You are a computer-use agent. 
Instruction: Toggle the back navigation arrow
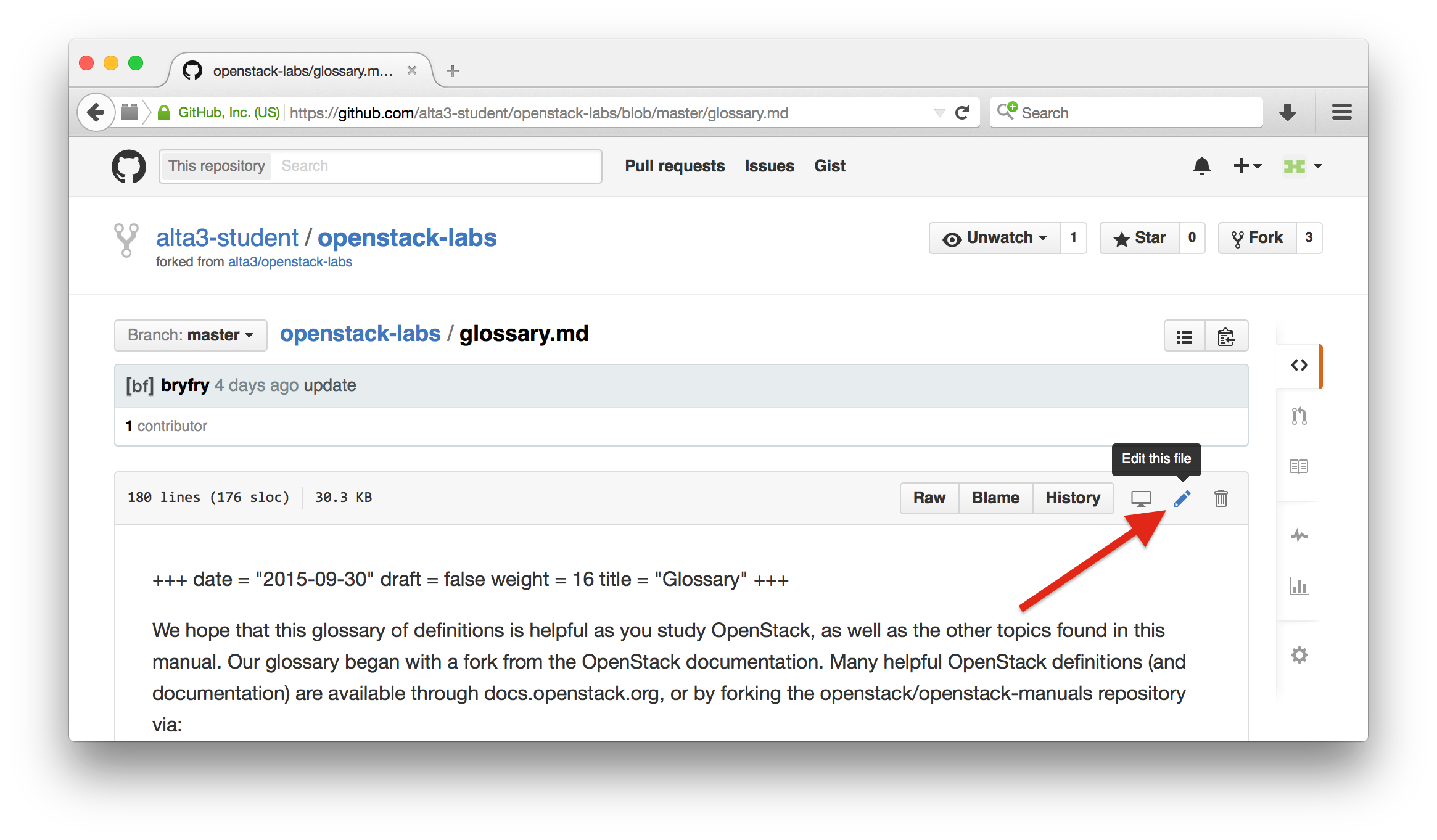[96, 111]
